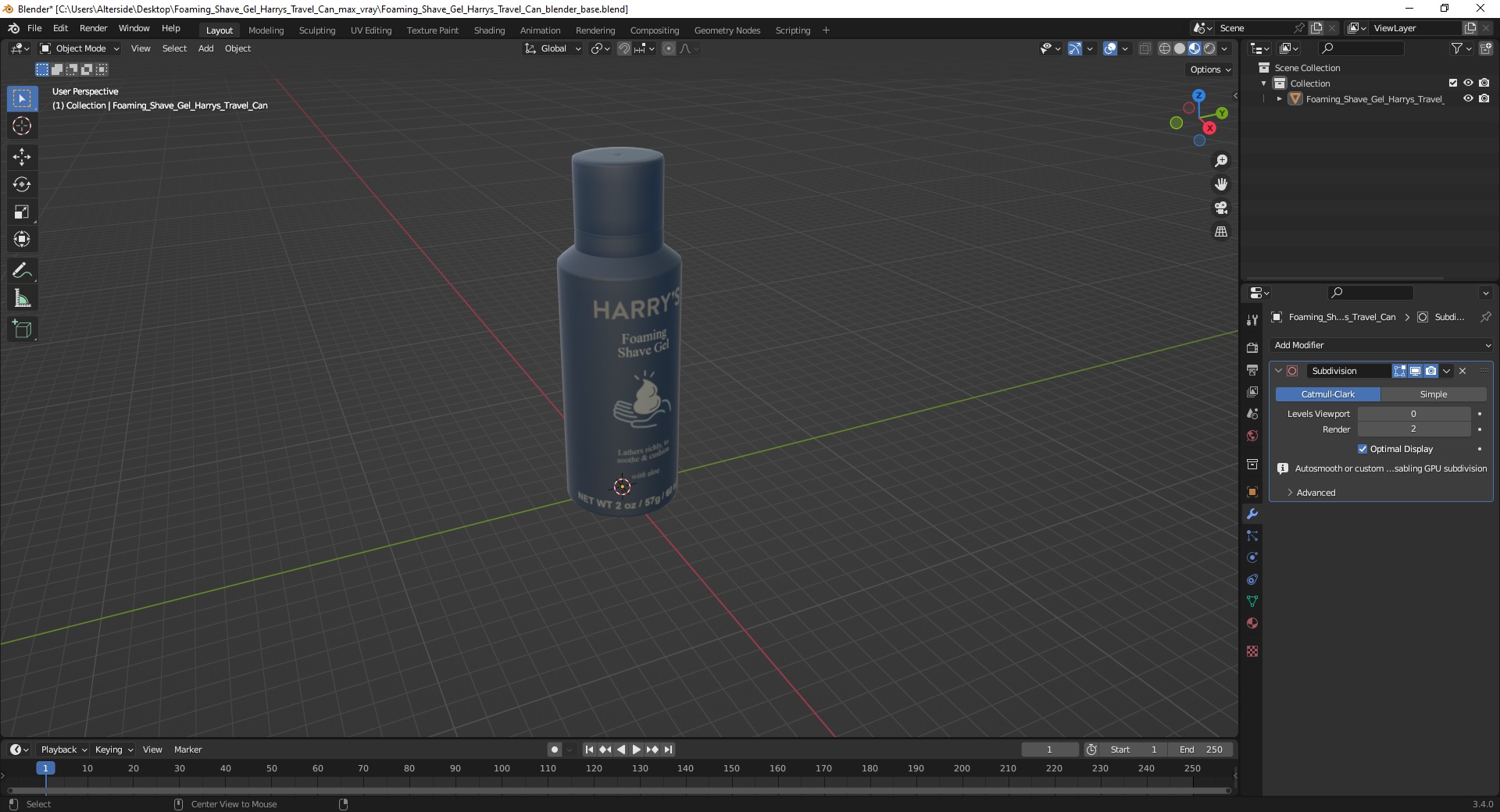The image size is (1500, 812).
Task: Open the Particles properties tab
Action: (1252, 536)
